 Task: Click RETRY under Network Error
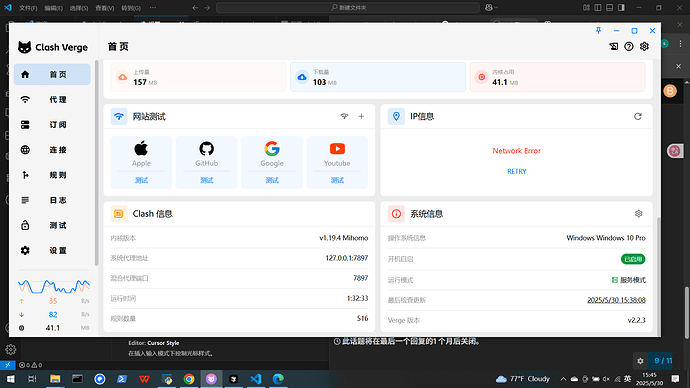[x=517, y=172]
